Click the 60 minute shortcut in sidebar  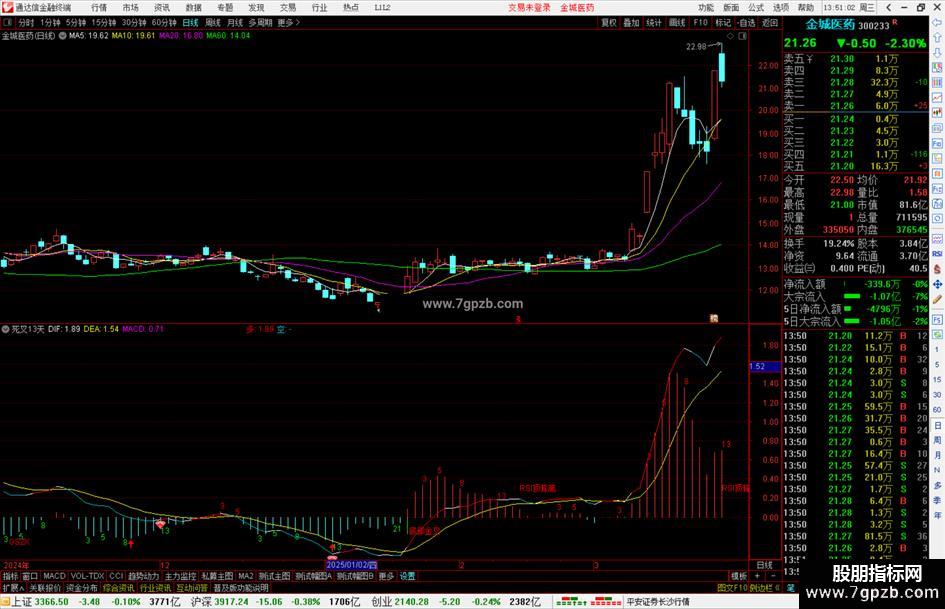(x=937, y=410)
